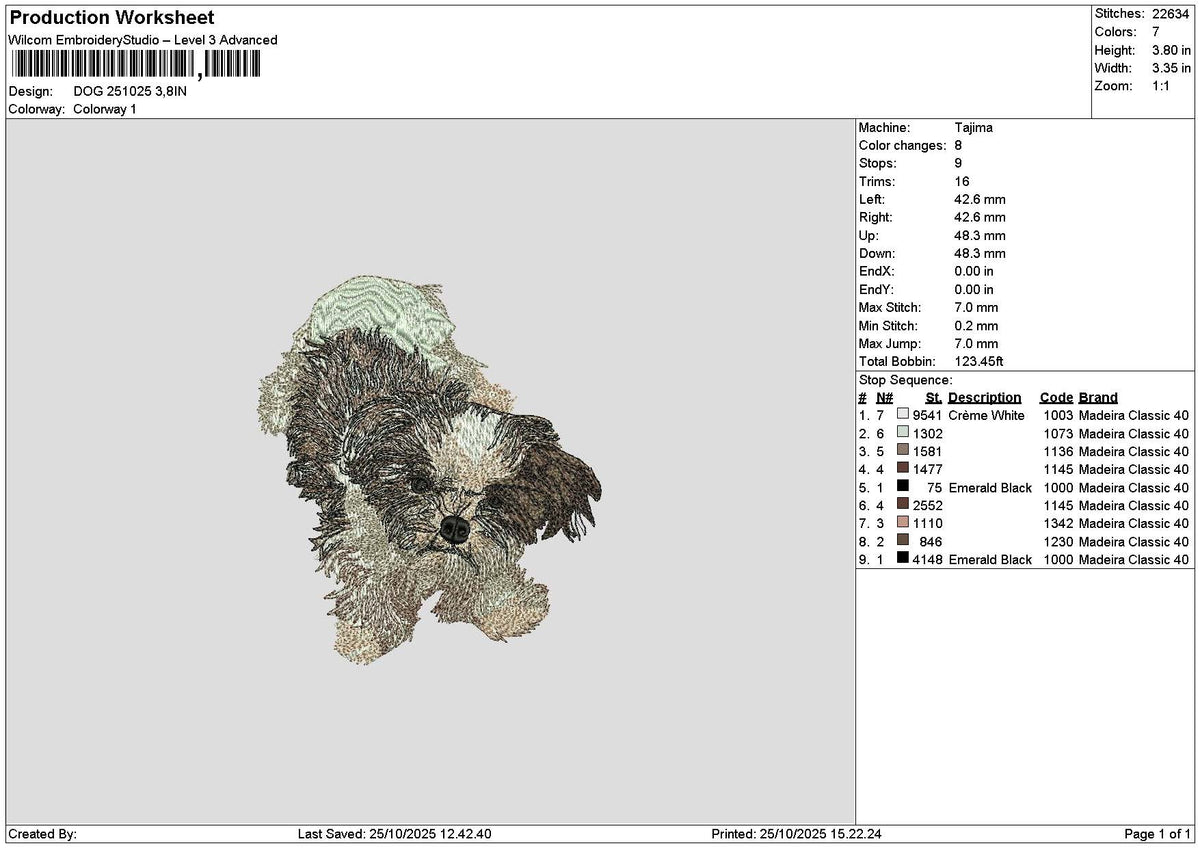Click the EndX value 0.00 in
Image resolution: width=1200 pixels, height=848 pixels.
(x=974, y=272)
